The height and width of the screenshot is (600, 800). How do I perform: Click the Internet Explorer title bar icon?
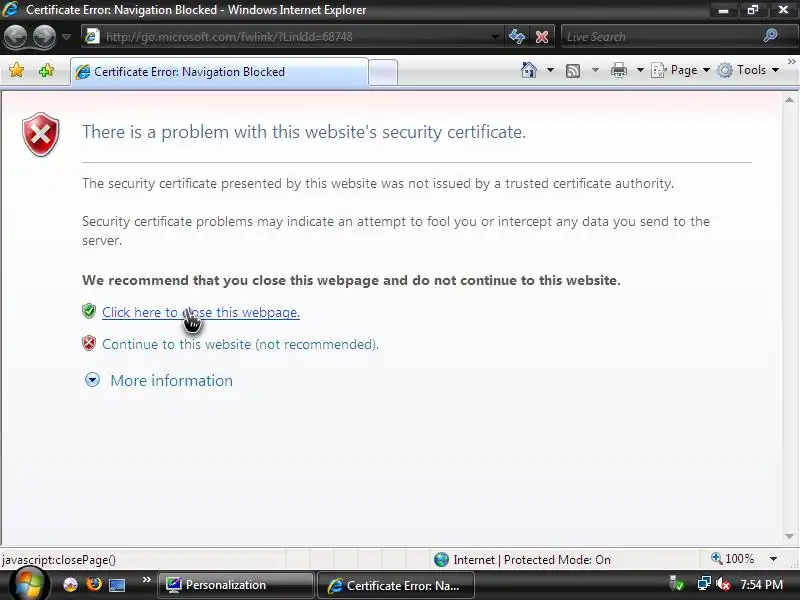[x=10, y=9]
